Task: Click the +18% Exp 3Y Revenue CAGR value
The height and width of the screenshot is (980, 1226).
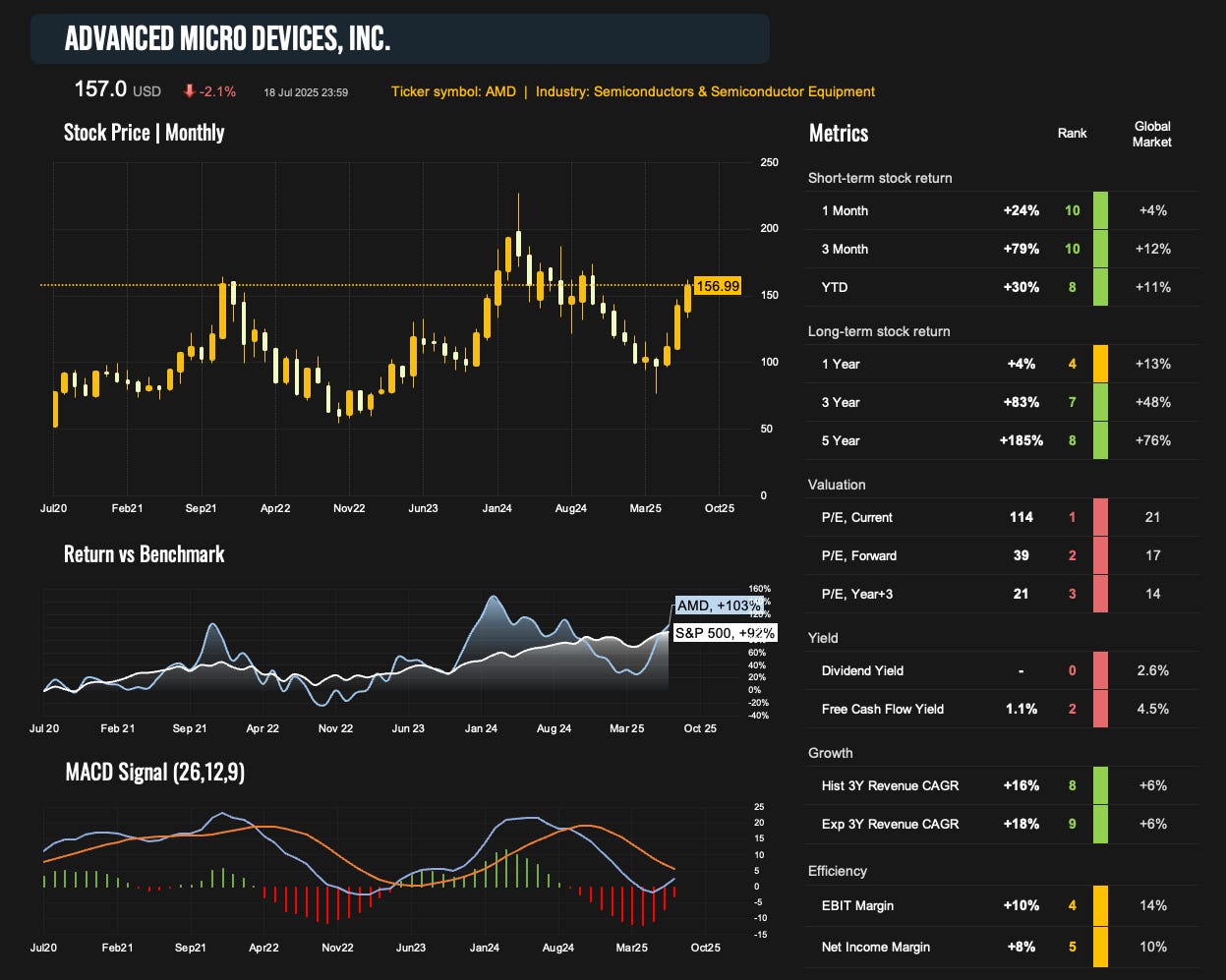Action: pos(1021,824)
